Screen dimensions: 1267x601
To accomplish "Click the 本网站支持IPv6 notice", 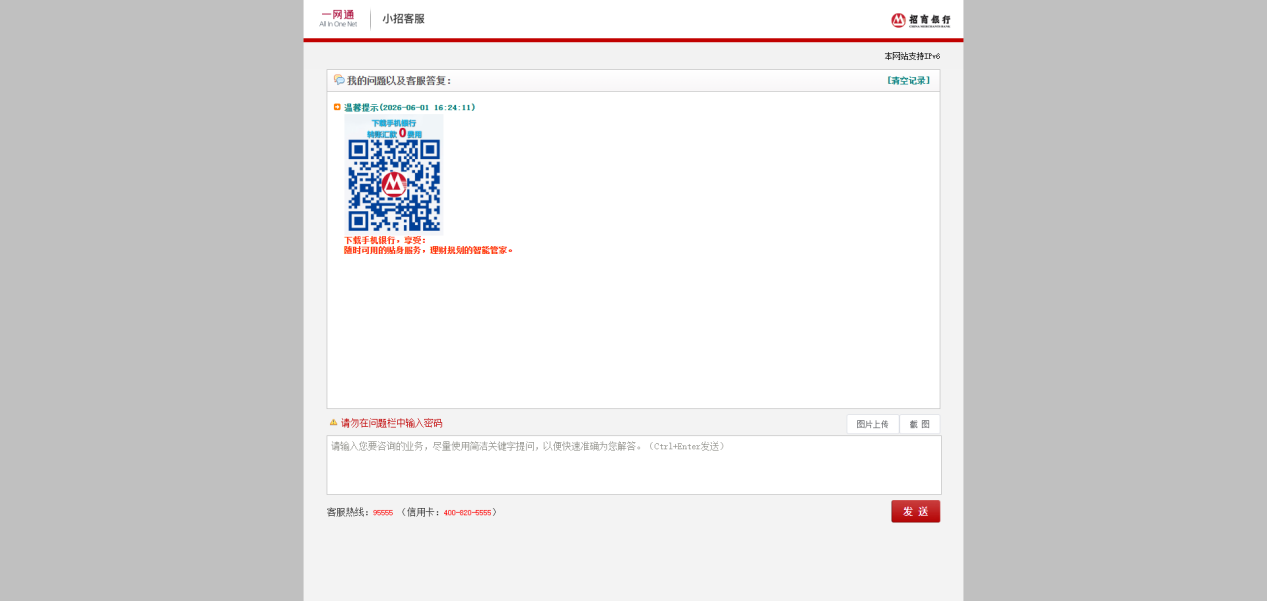I will [x=912, y=56].
